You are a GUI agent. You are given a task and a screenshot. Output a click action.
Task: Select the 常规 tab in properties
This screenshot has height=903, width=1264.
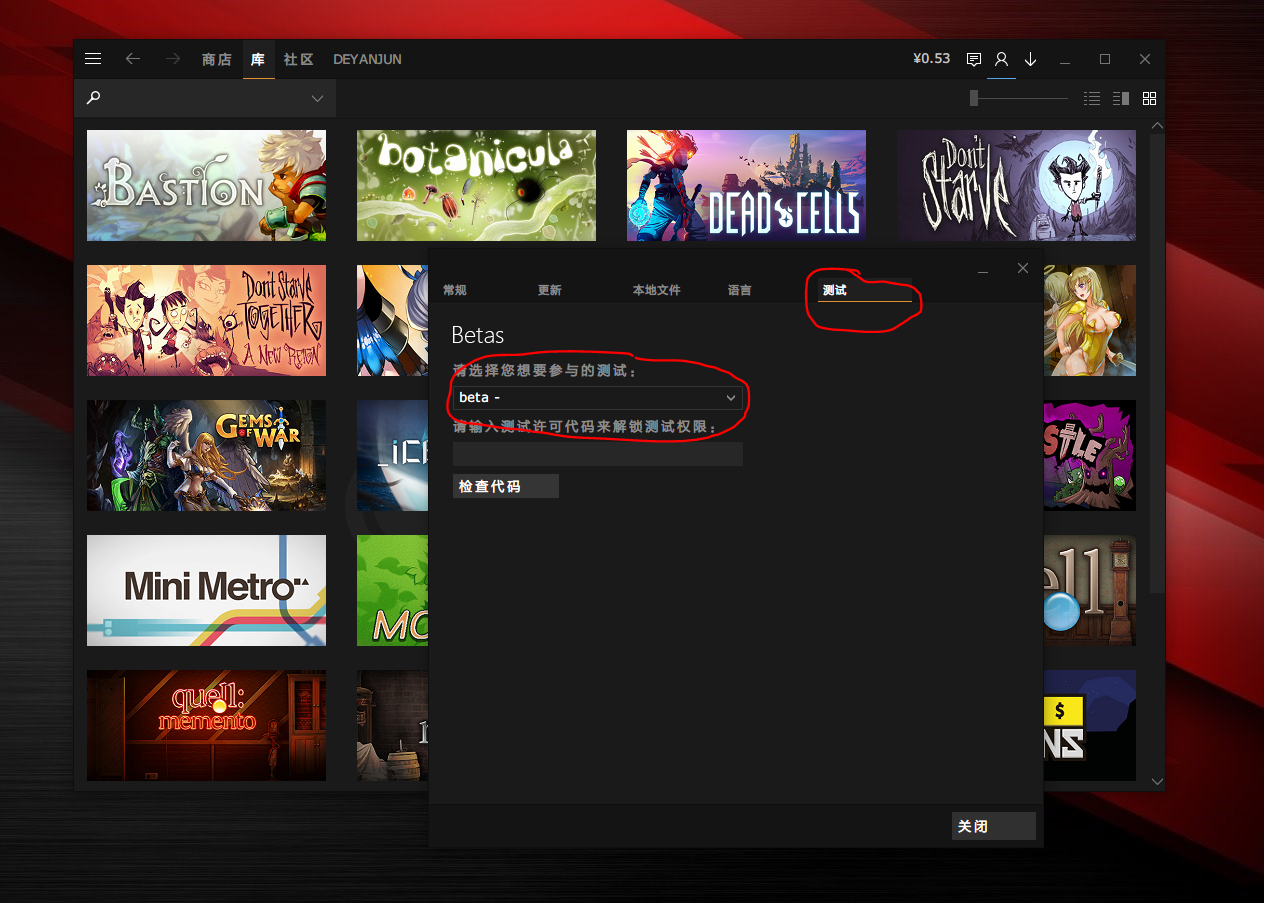[455, 290]
